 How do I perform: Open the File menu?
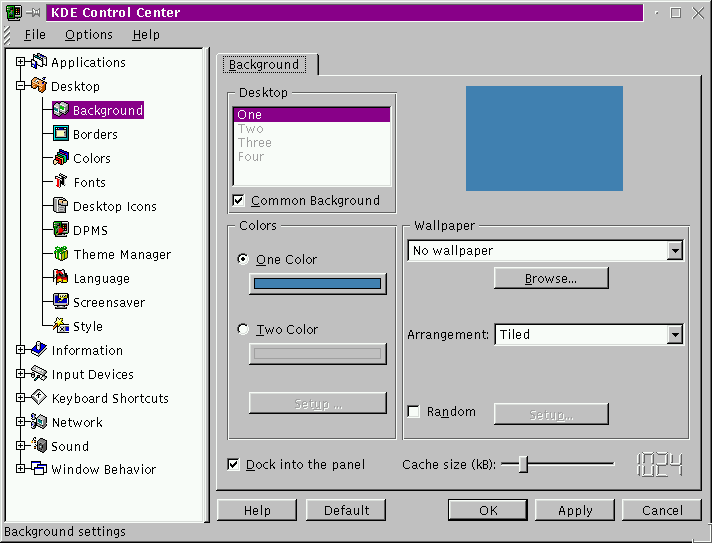[x=35, y=34]
